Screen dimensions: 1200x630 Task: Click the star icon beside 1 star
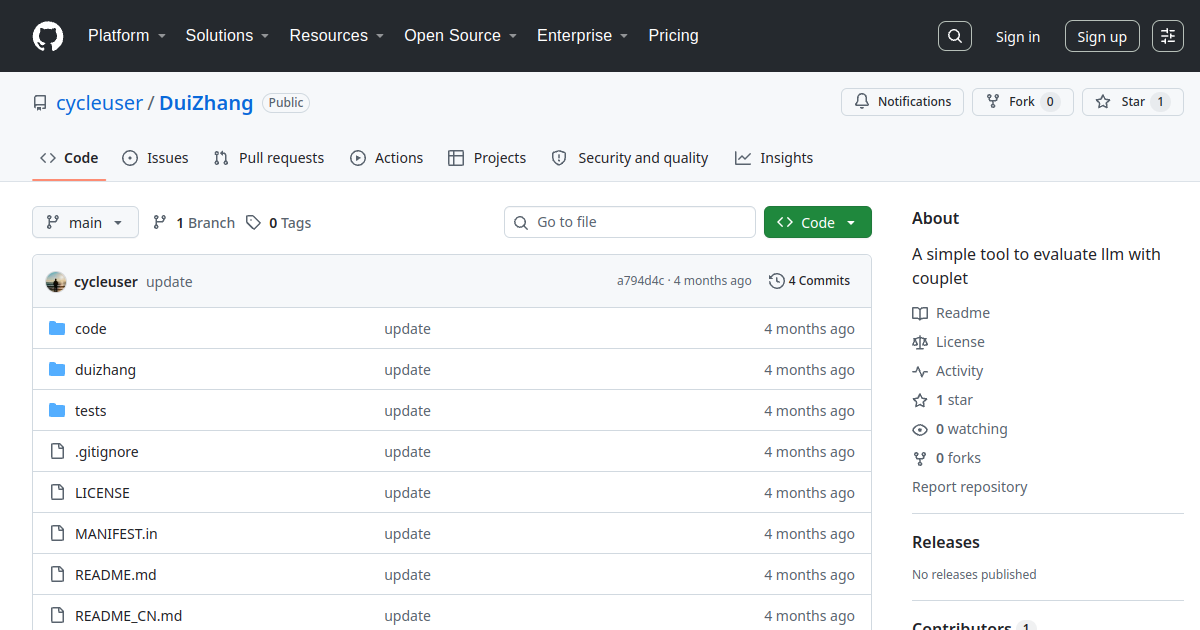coord(920,400)
